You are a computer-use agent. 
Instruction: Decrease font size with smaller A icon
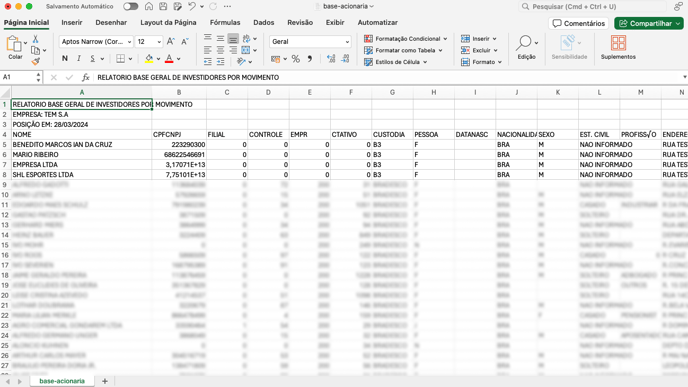click(185, 42)
